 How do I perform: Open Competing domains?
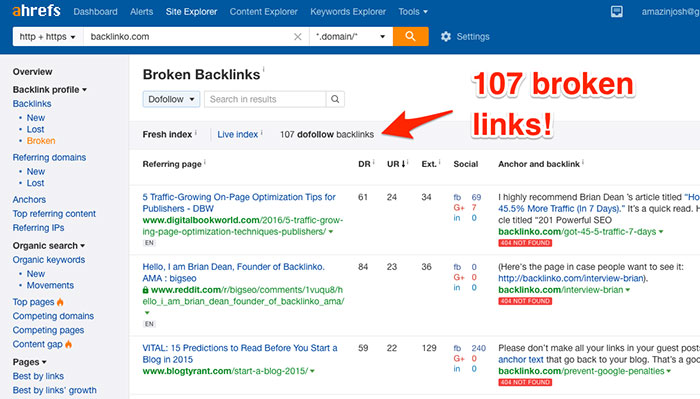pos(53,316)
